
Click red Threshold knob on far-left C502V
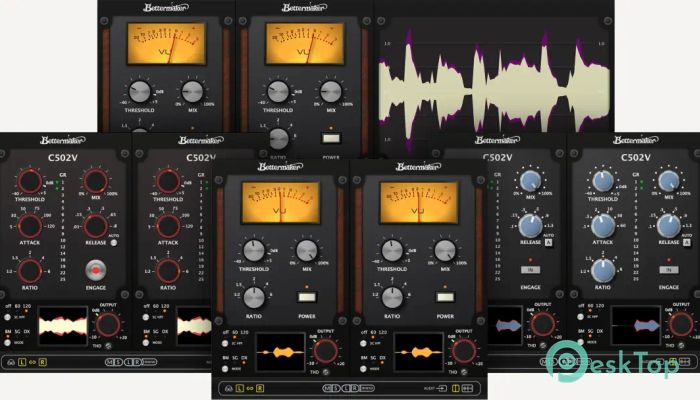(x=30, y=181)
